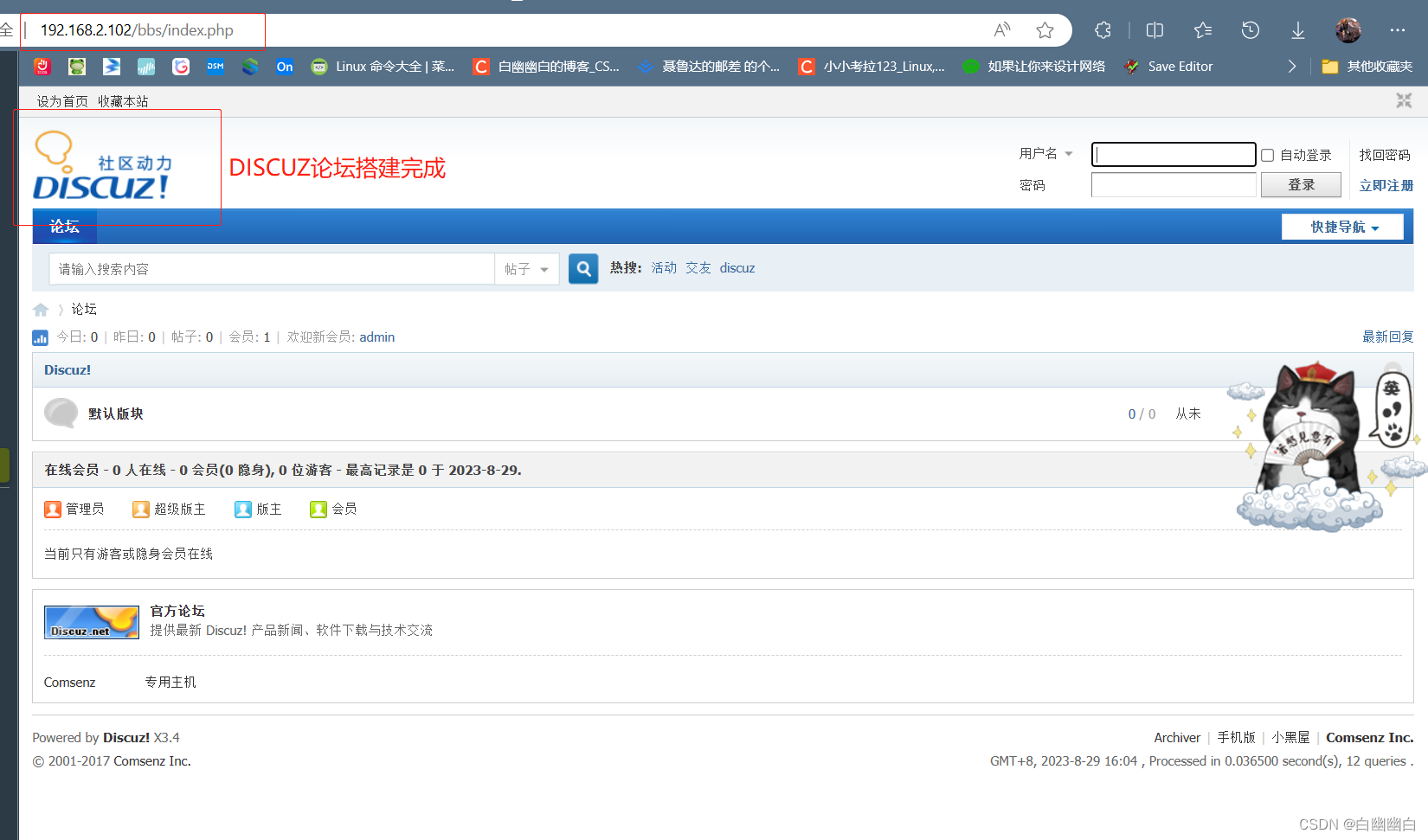The image size is (1428, 840).
Task: Show more bookmarks overflow chevron
Action: pos(1292,67)
